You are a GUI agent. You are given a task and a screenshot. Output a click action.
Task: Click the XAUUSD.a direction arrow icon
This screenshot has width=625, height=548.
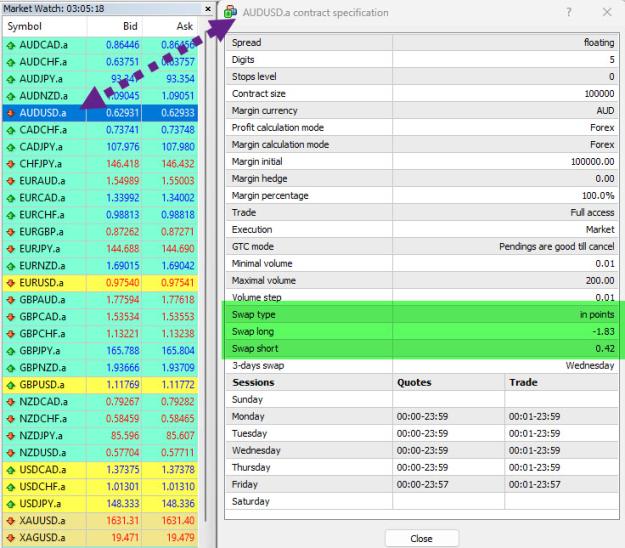pyautogui.click(x=11, y=521)
